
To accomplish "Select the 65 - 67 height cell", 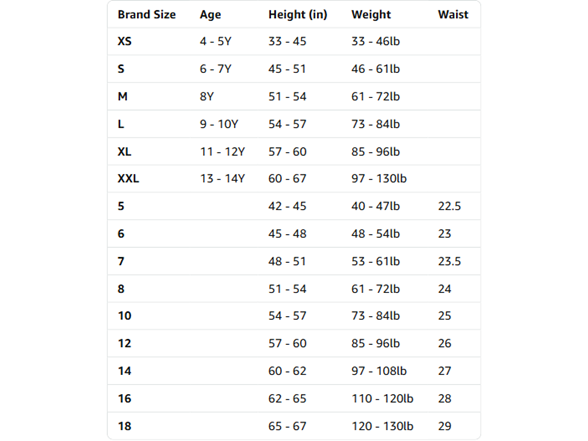I will pos(287,426).
